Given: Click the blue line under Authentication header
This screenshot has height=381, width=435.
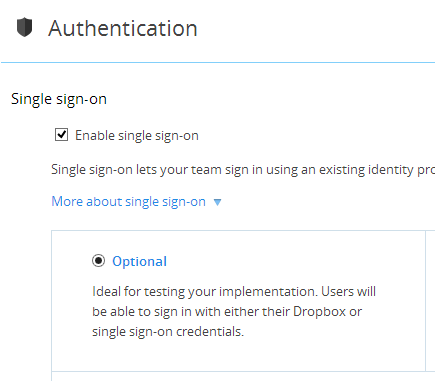Looking at the screenshot, I should pos(218,62).
